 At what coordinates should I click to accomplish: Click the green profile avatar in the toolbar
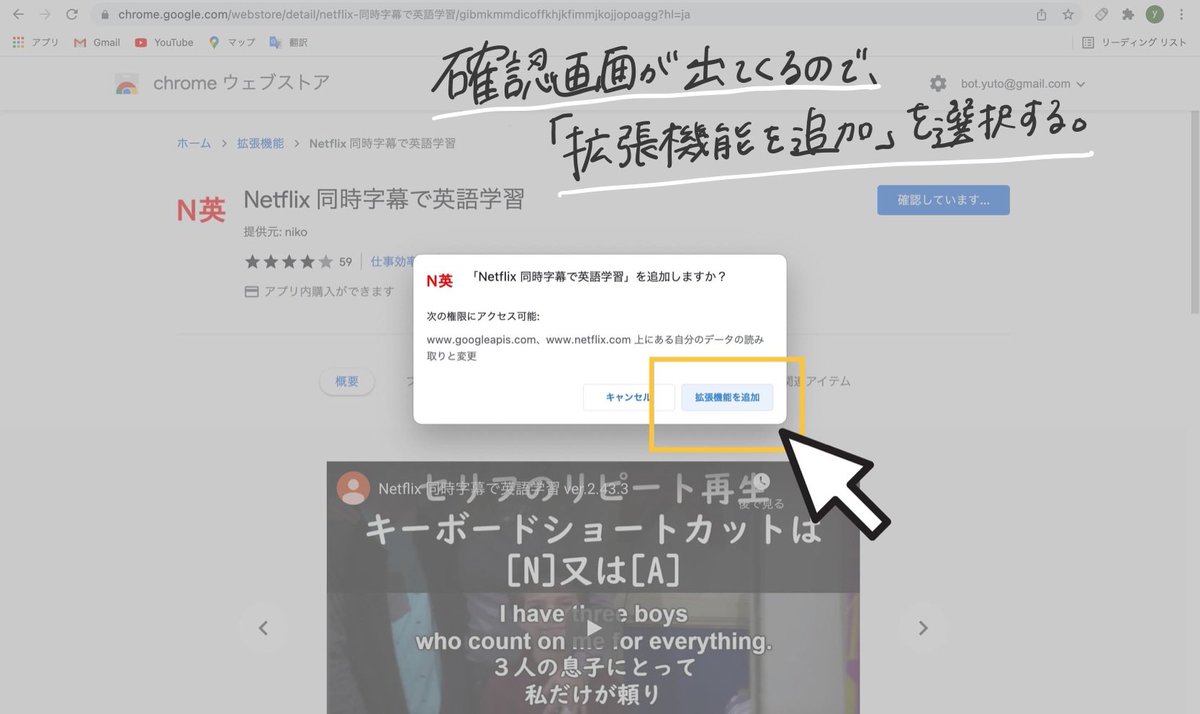coord(1155,15)
